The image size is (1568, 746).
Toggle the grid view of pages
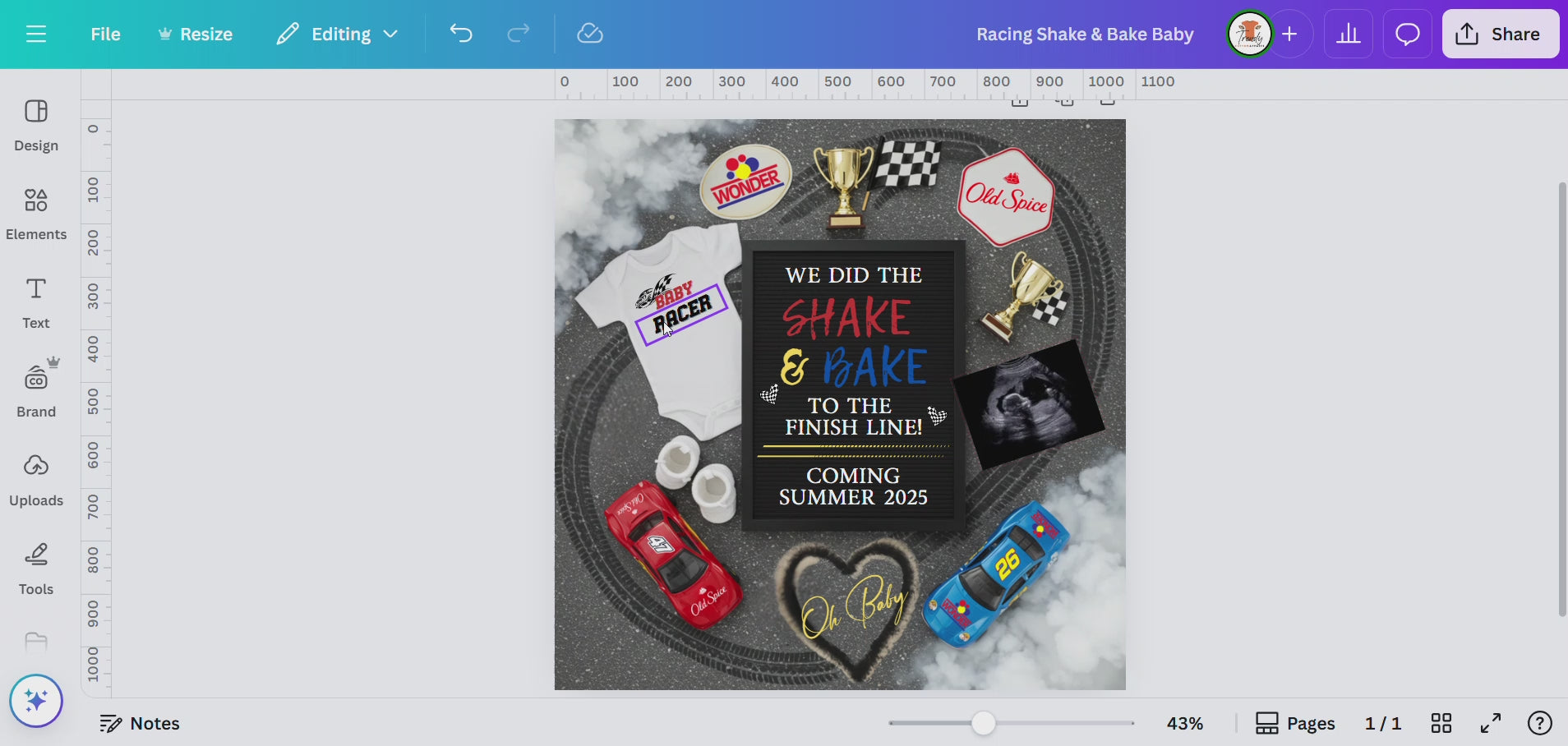[1441, 723]
